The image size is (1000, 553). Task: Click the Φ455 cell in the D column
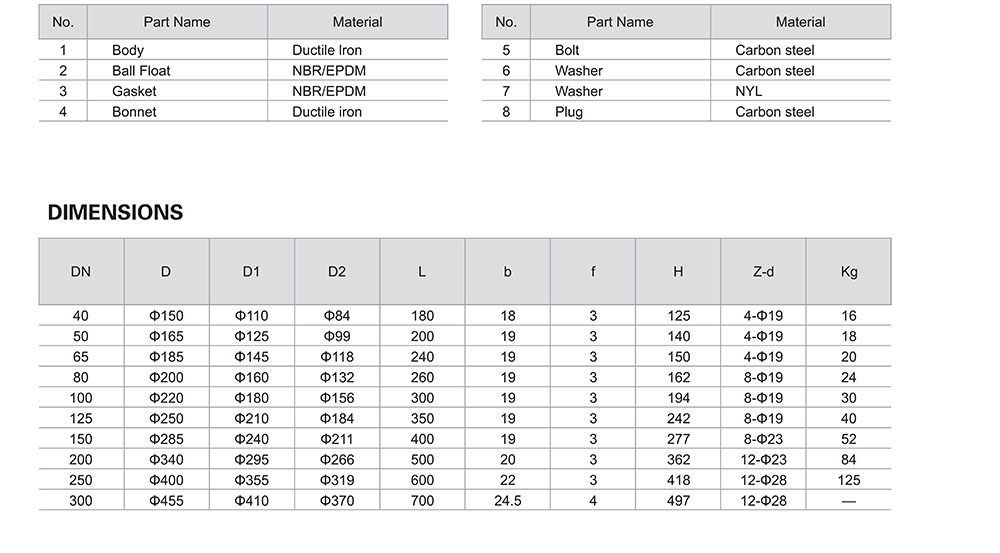(x=166, y=501)
